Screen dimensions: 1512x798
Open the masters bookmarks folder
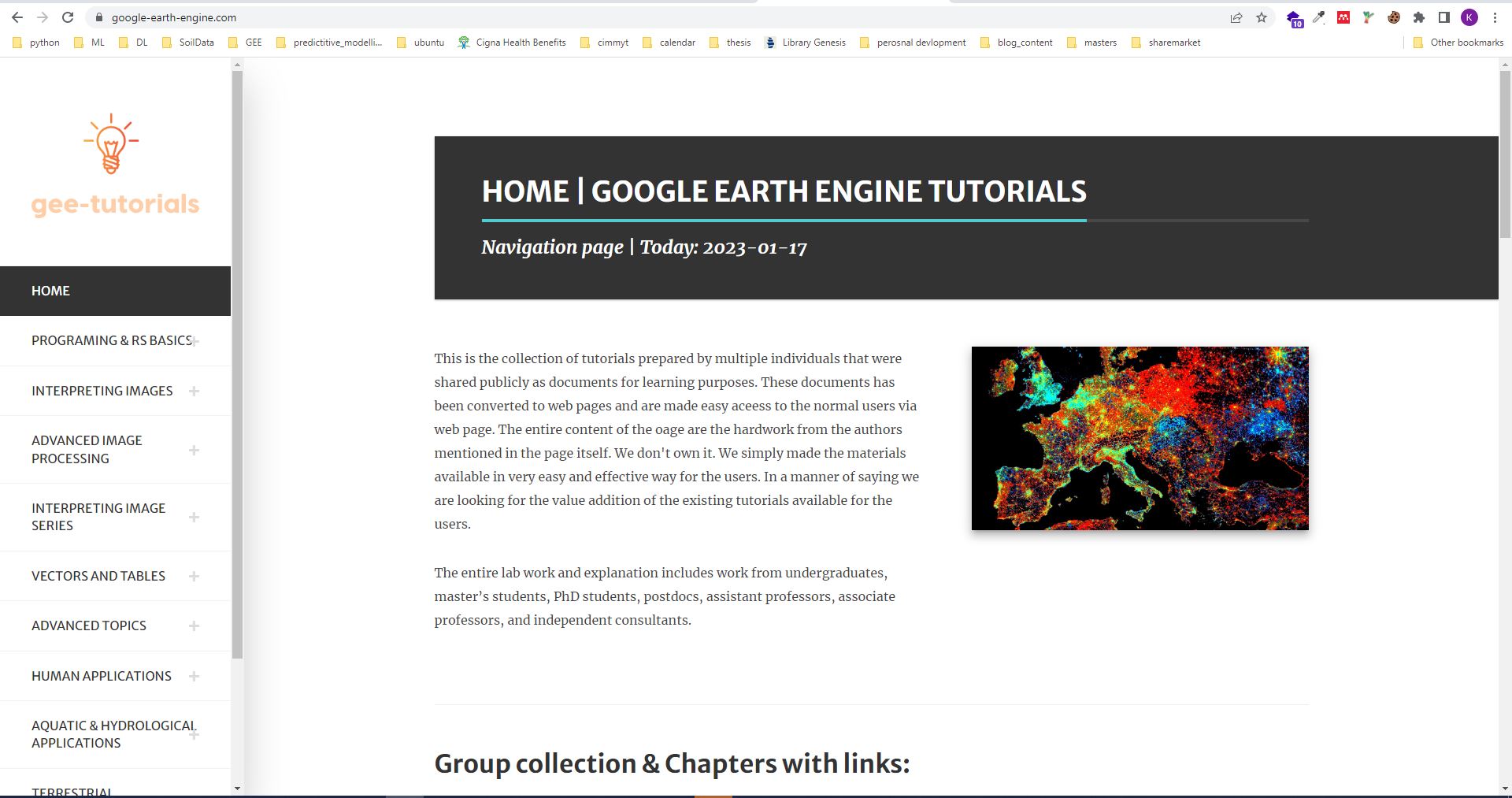(1091, 43)
